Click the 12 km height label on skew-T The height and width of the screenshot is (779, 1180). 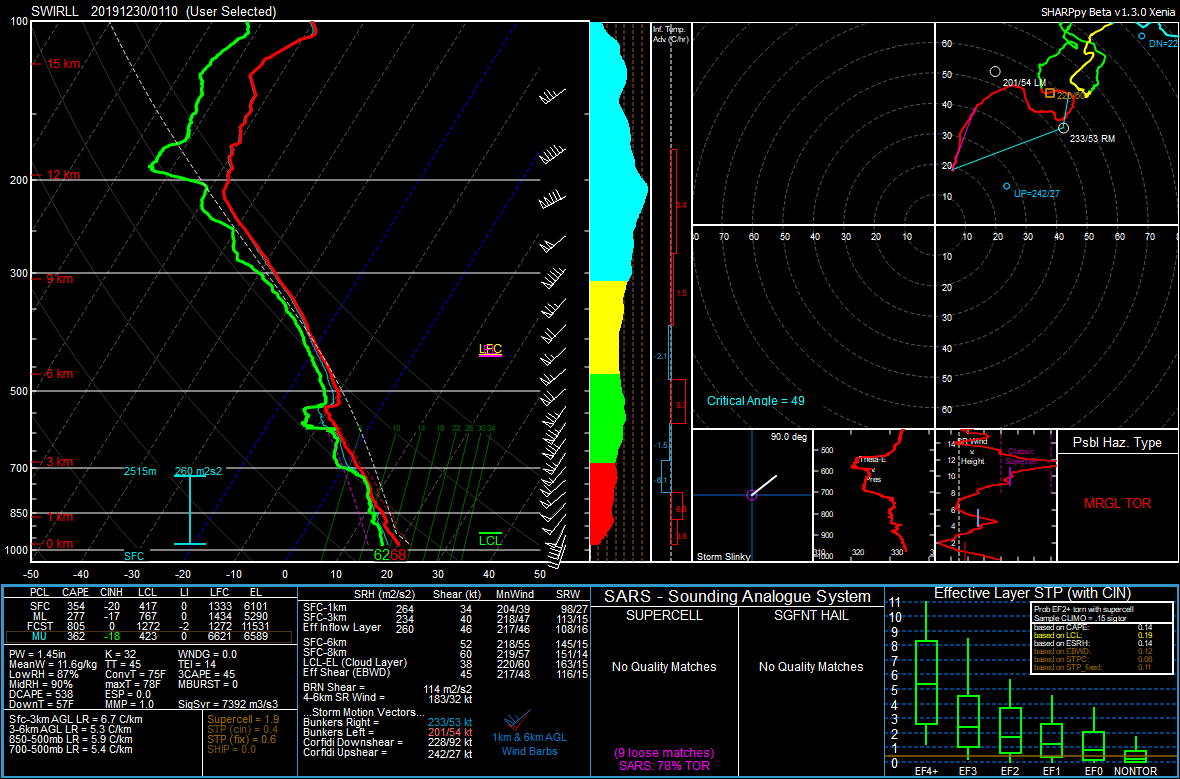point(63,175)
